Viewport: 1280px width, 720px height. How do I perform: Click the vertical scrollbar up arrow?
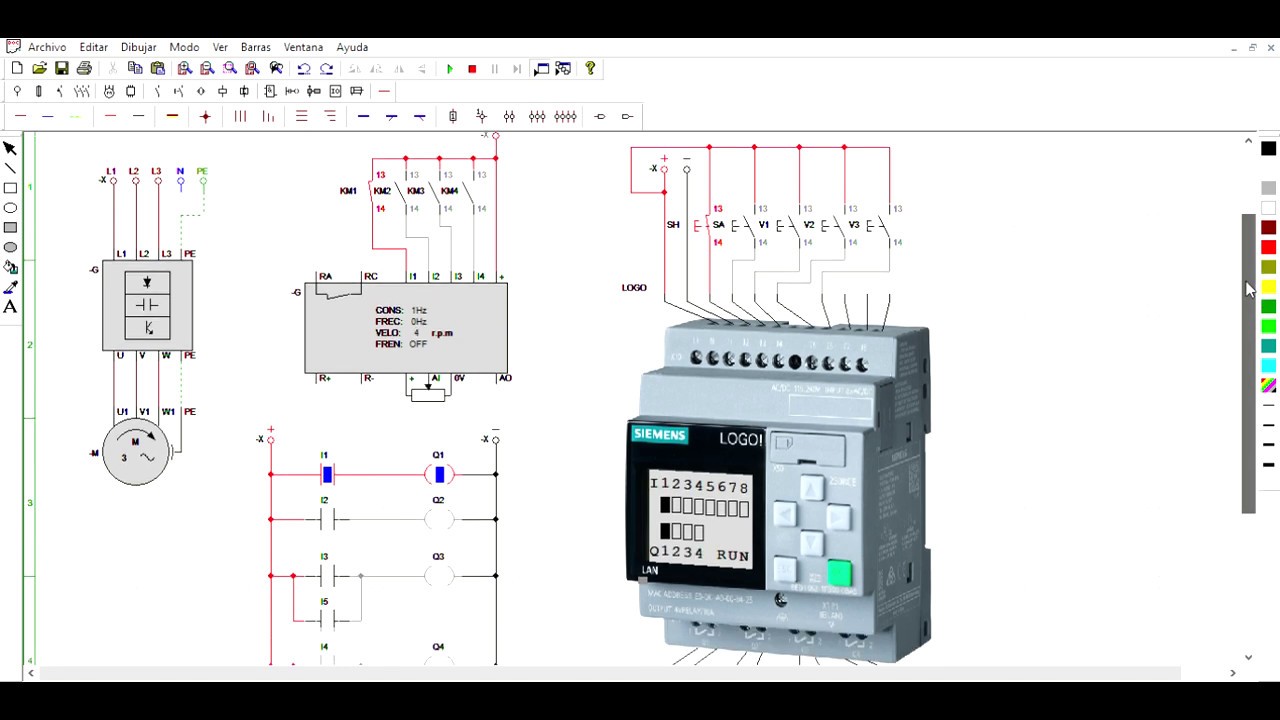pyautogui.click(x=1248, y=141)
